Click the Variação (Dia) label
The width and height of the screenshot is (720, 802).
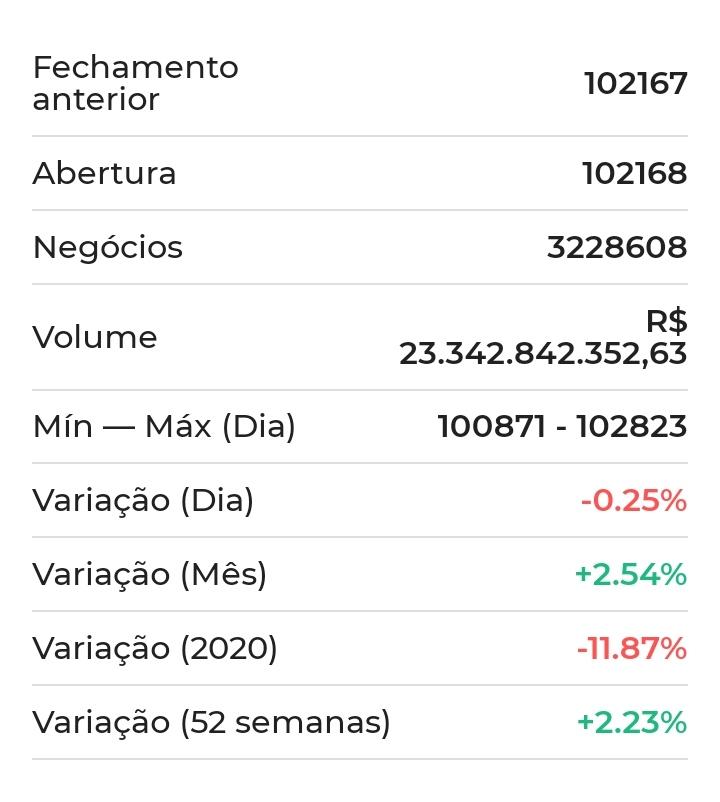143,500
